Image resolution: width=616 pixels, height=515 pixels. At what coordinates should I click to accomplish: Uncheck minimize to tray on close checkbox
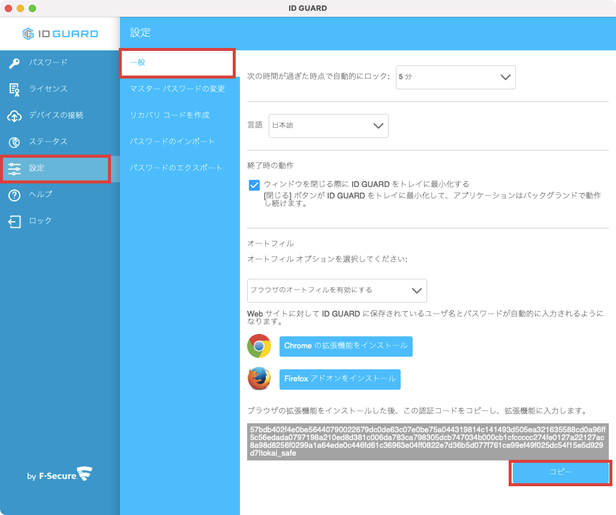click(x=254, y=185)
